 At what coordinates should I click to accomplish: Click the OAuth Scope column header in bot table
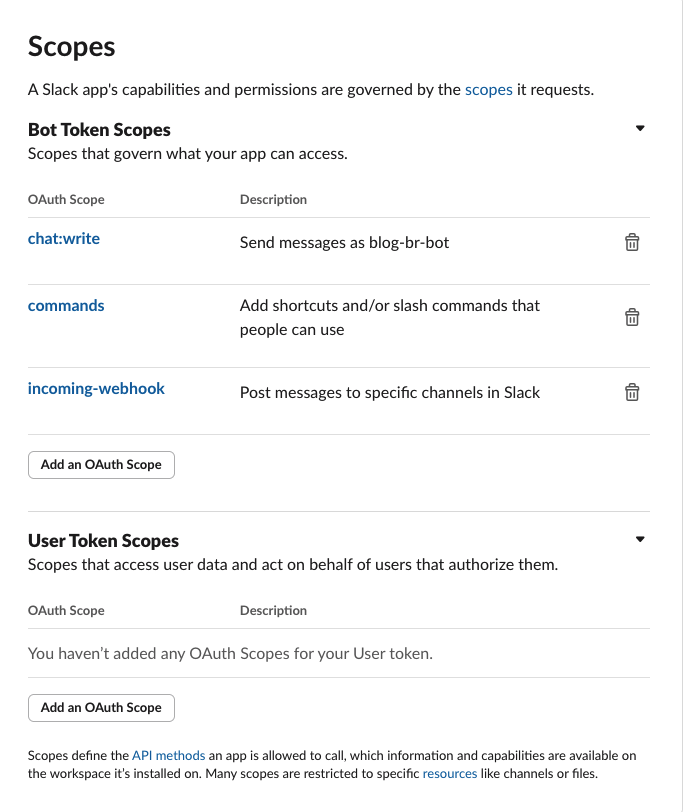66,199
